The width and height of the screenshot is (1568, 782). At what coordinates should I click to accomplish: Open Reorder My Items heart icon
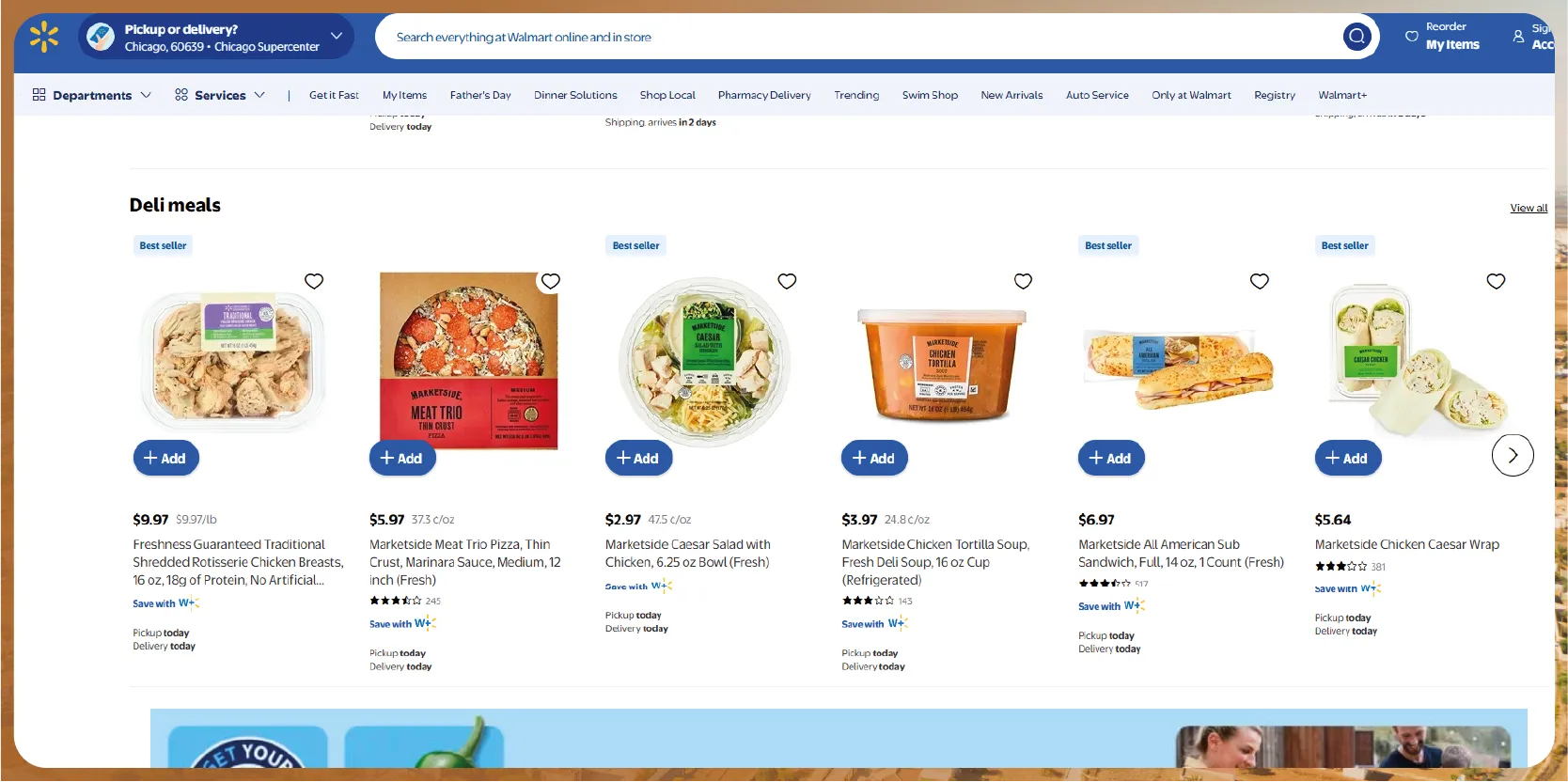pyautogui.click(x=1411, y=37)
